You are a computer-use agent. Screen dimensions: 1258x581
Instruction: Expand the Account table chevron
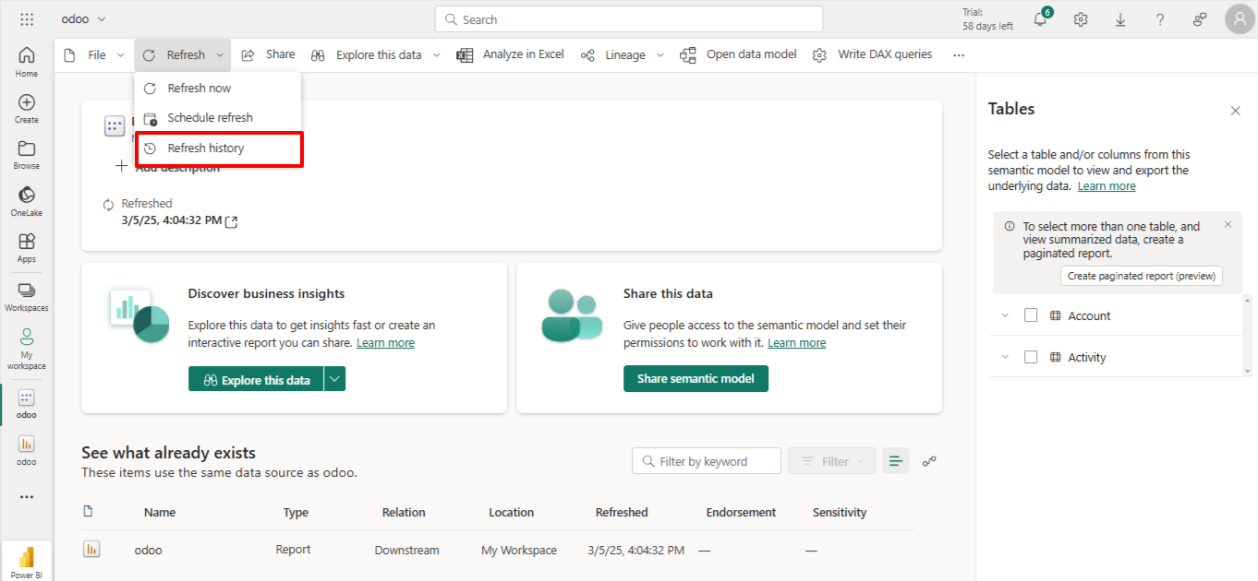coord(1005,316)
